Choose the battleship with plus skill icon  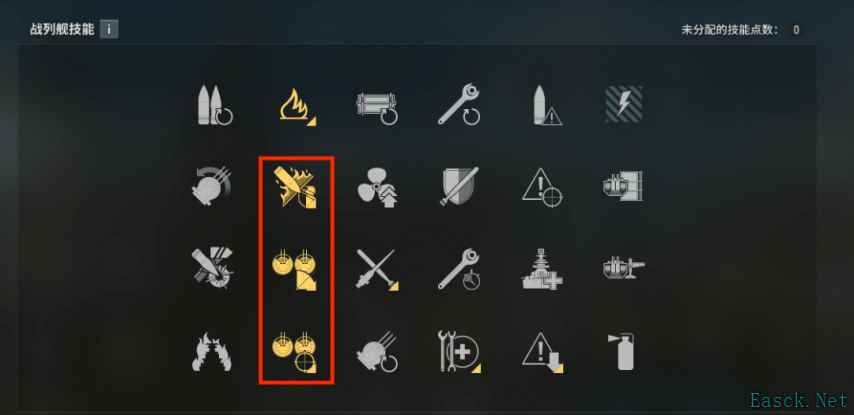(542, 269)
